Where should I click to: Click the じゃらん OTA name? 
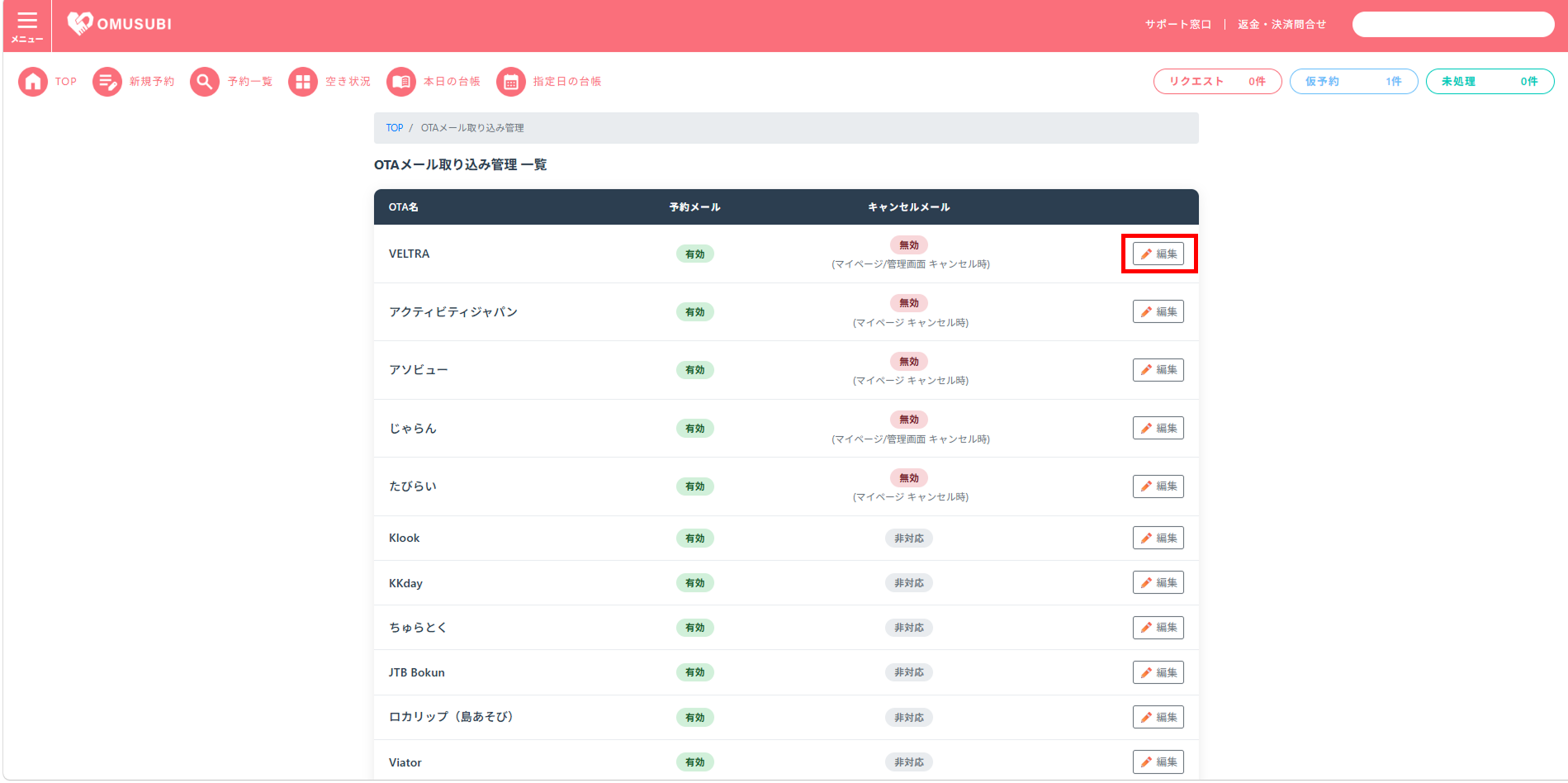click(x=413, y=428)
